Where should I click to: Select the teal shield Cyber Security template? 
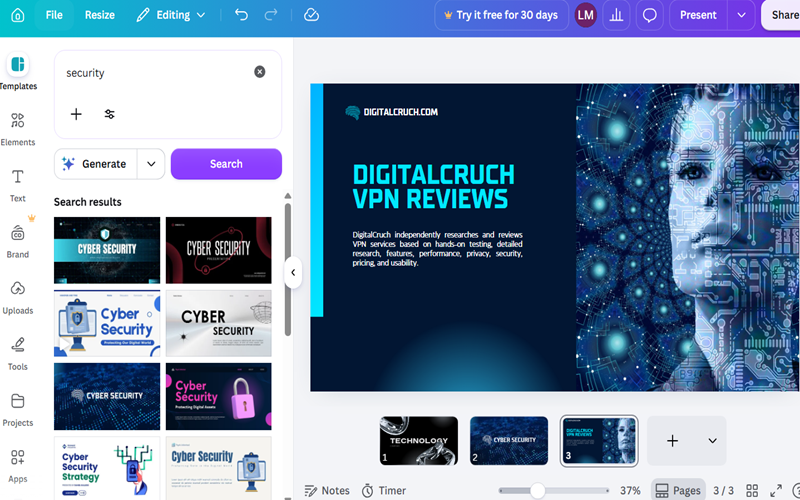click(x=107, y=250)
